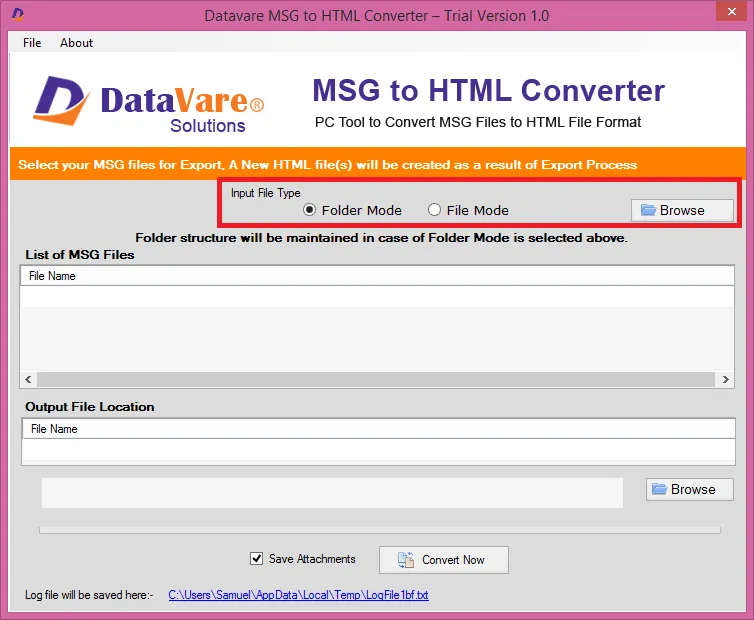The width and height of the screenshot is (754, 620).
Task: Click the empty first row of MSG list
Action: [377, 296]
